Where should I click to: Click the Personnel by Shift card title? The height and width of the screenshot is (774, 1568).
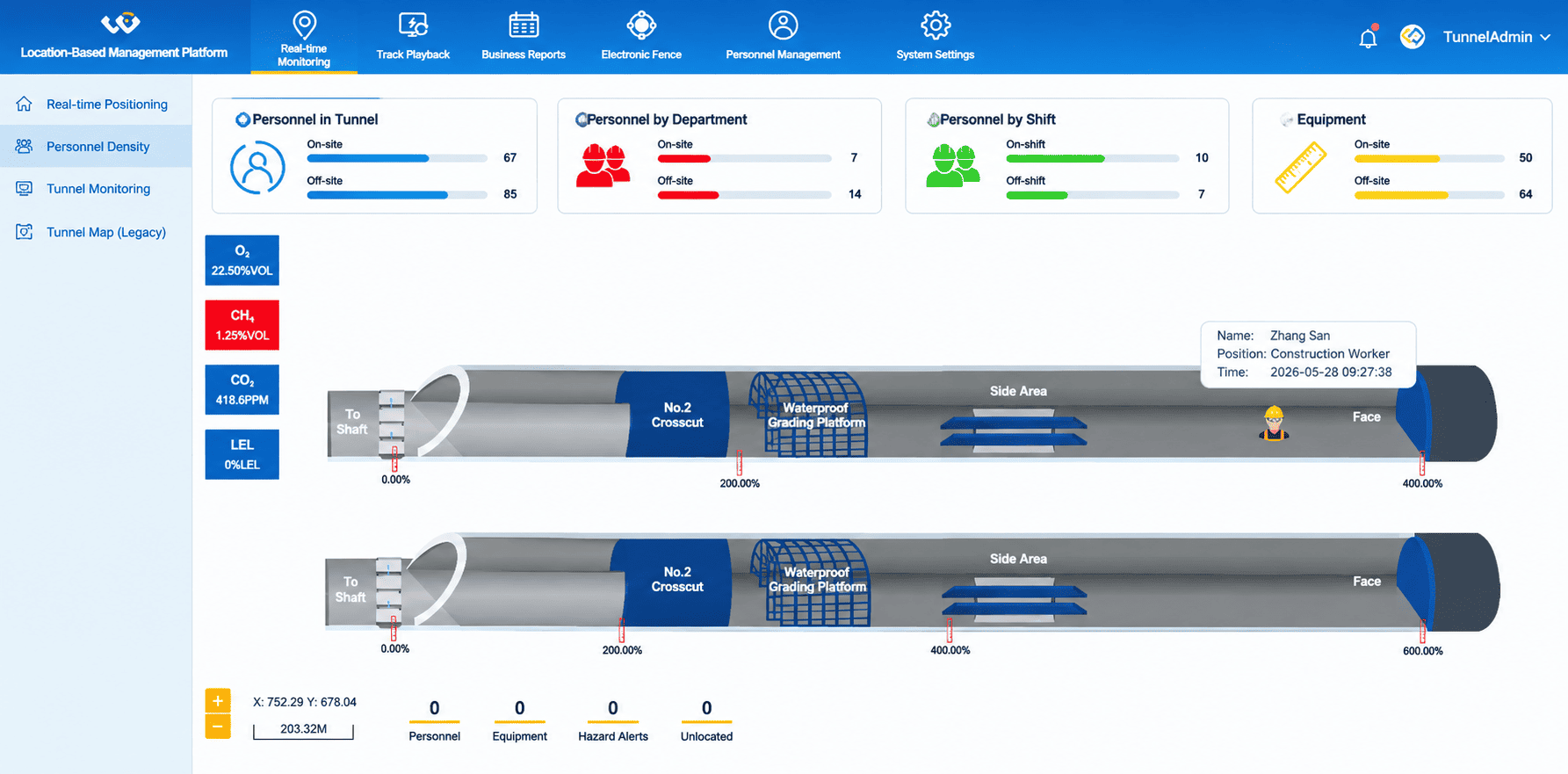pos(998,119)
